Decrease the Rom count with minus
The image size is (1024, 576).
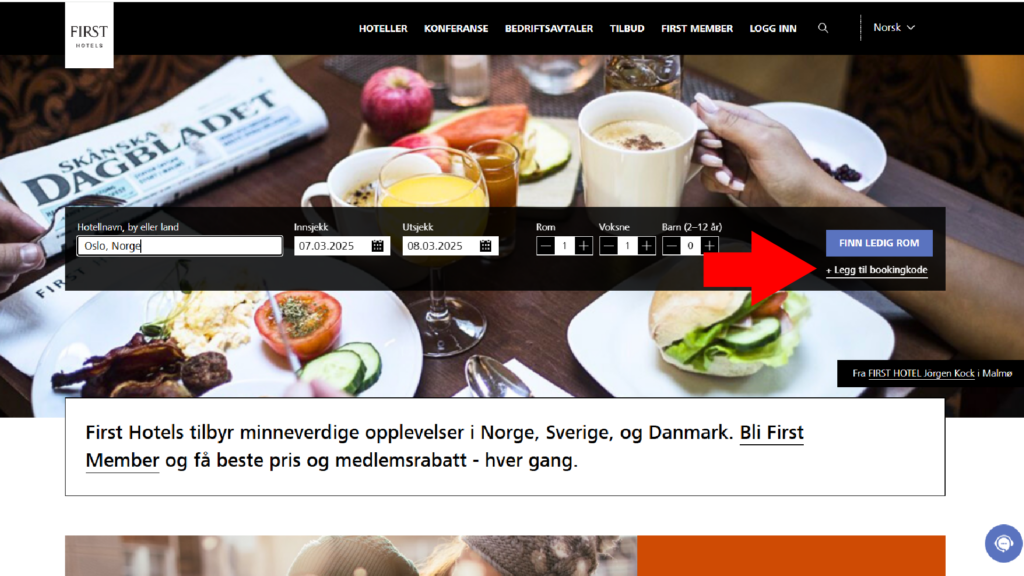tap(545, 246)
